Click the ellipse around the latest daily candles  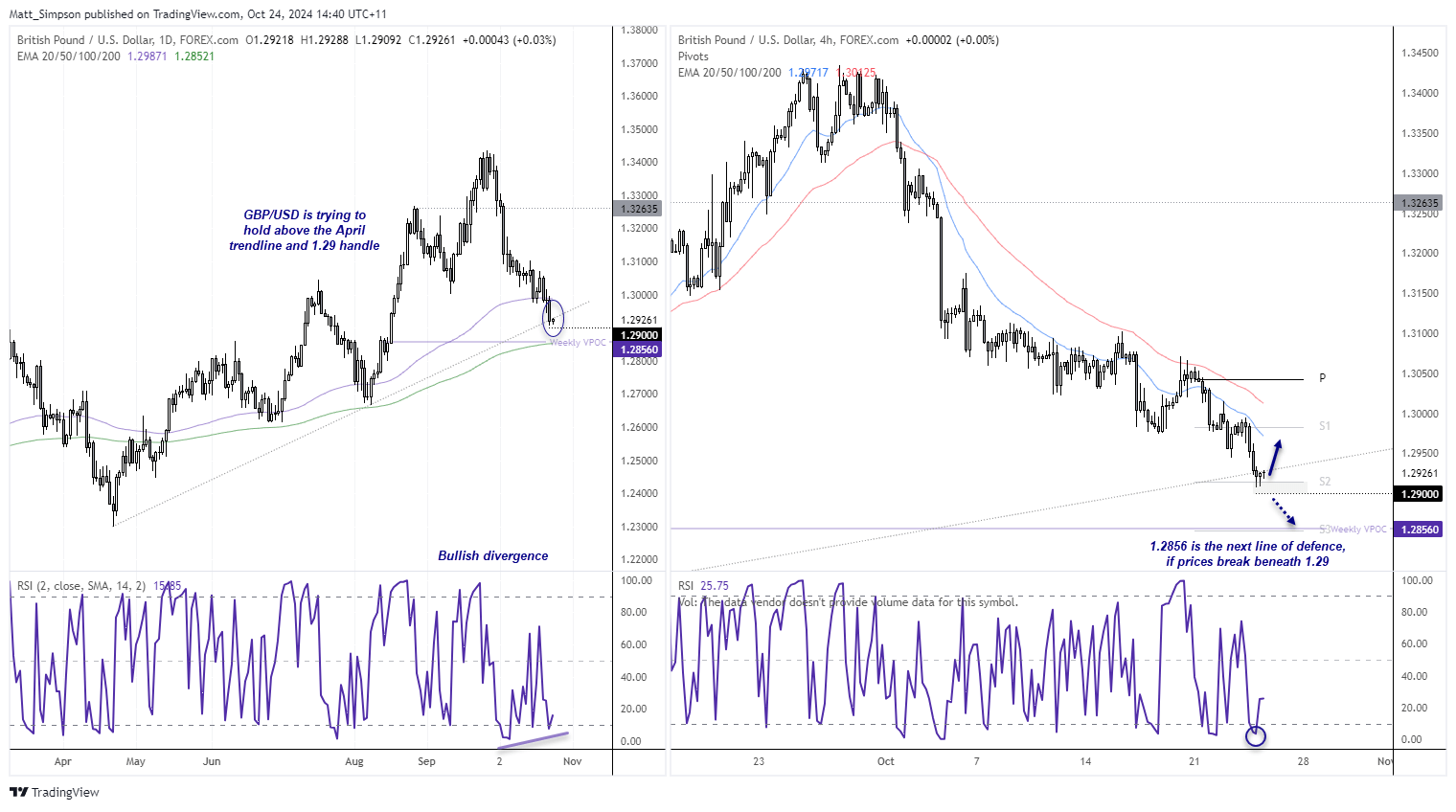tap(553, 318)
